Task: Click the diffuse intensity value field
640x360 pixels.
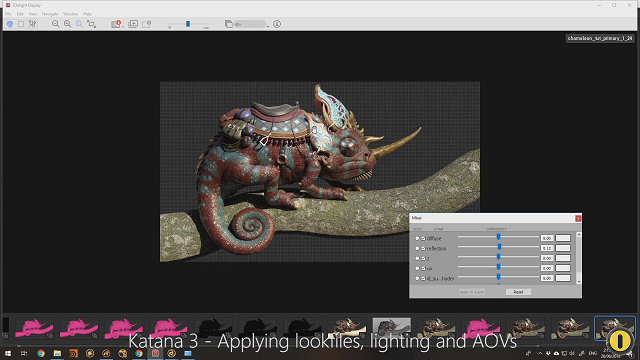Action: click(x=547, y=238)
